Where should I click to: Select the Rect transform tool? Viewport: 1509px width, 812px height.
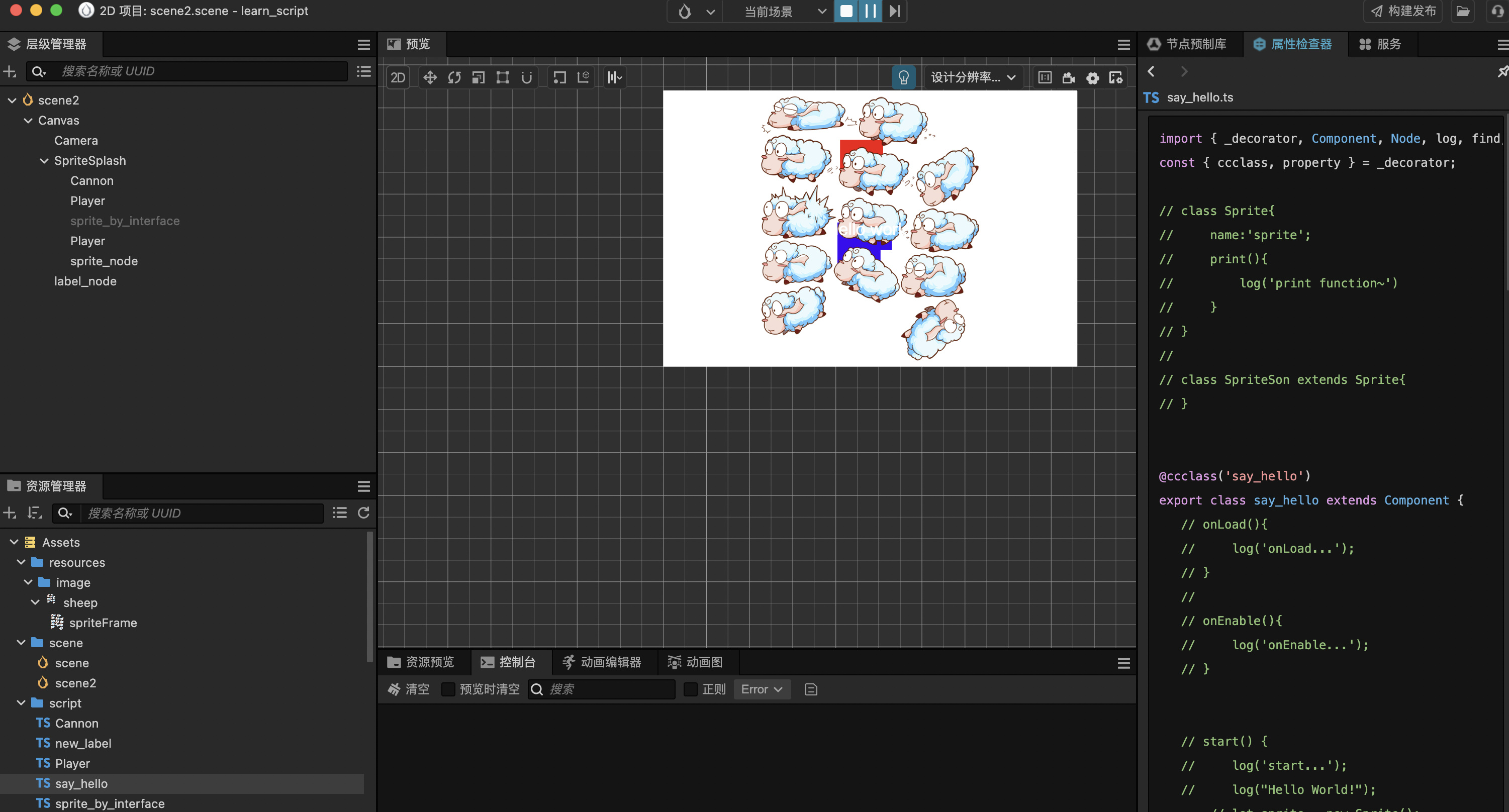[x=502, y=78]
